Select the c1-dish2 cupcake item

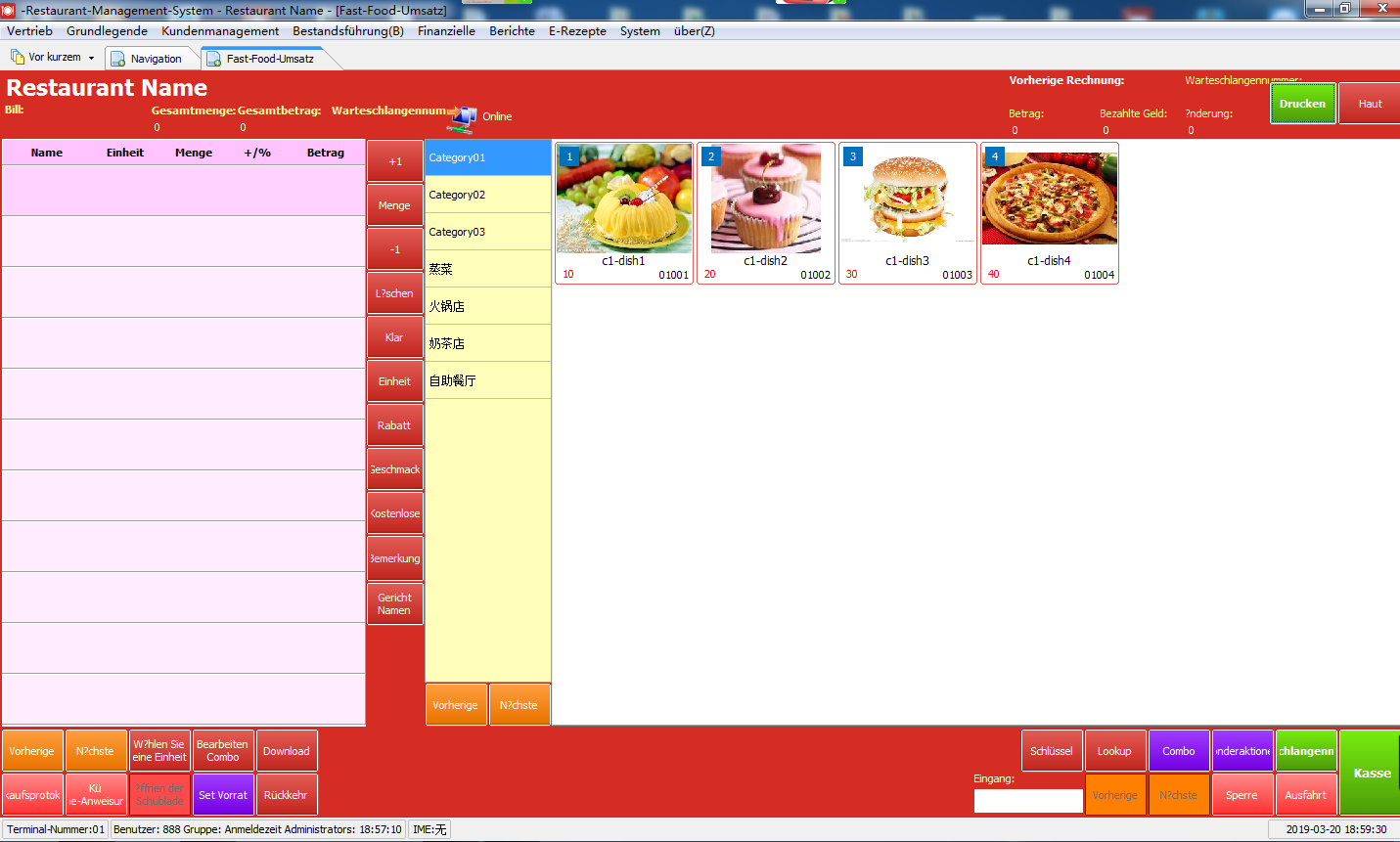coord(765,199)
